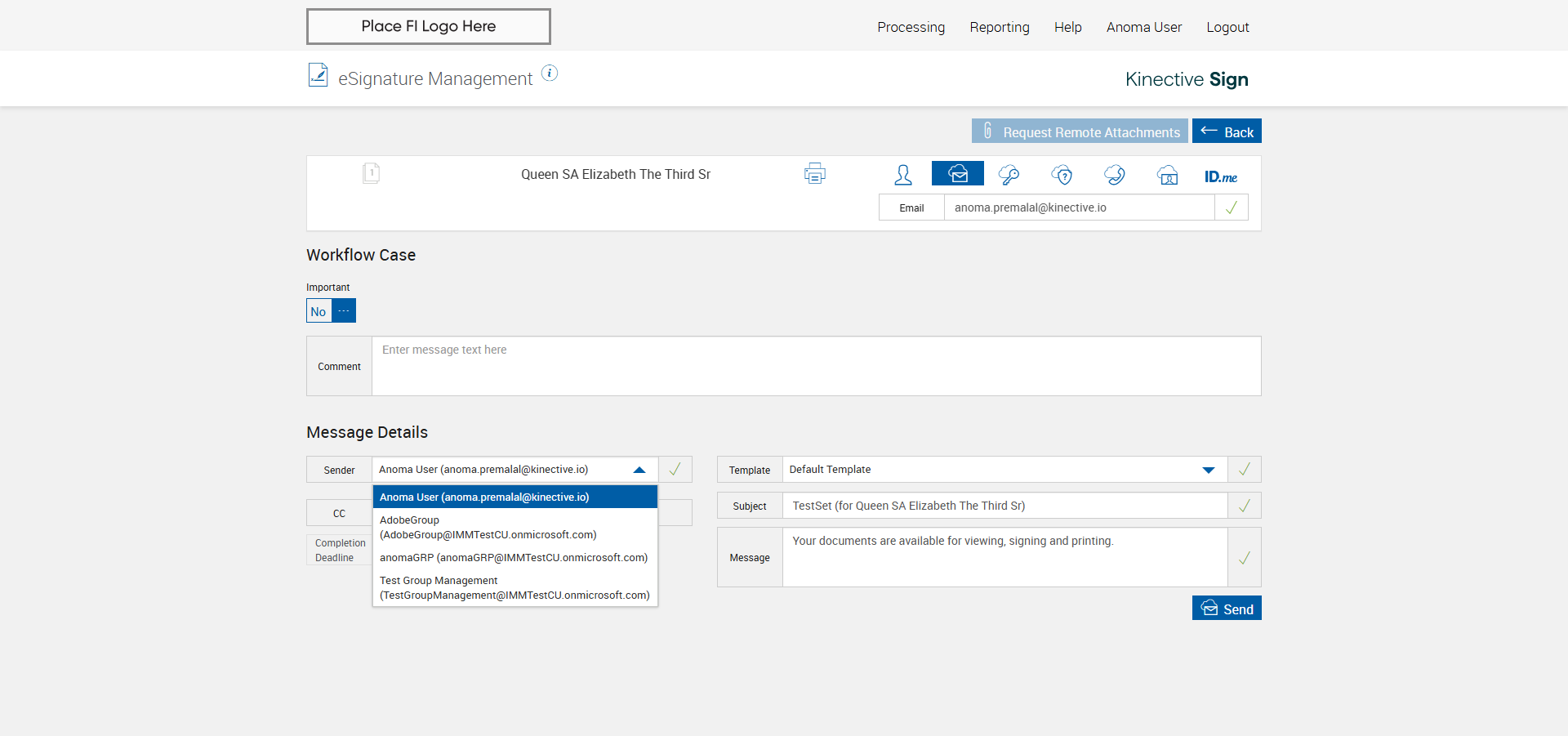Choose the cloud shield question-mark icon
This screenshot has width=1568, height=736.
click(x=1062, y=175)
